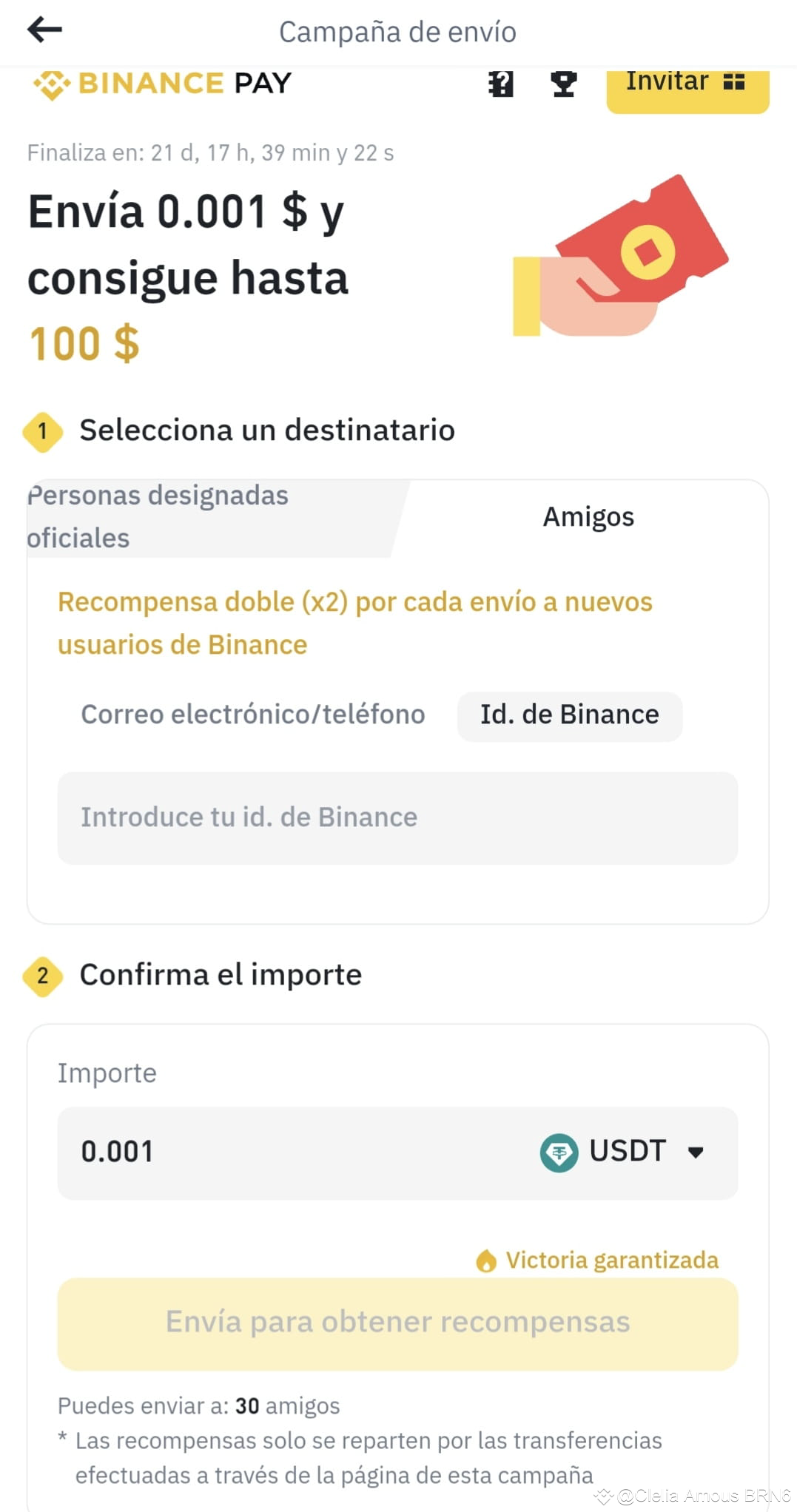Focus the Introduce tu id. de Binance field
The height and width of the screenshot is (1512, 797).
pyautogui.click(x=398, y=818)
